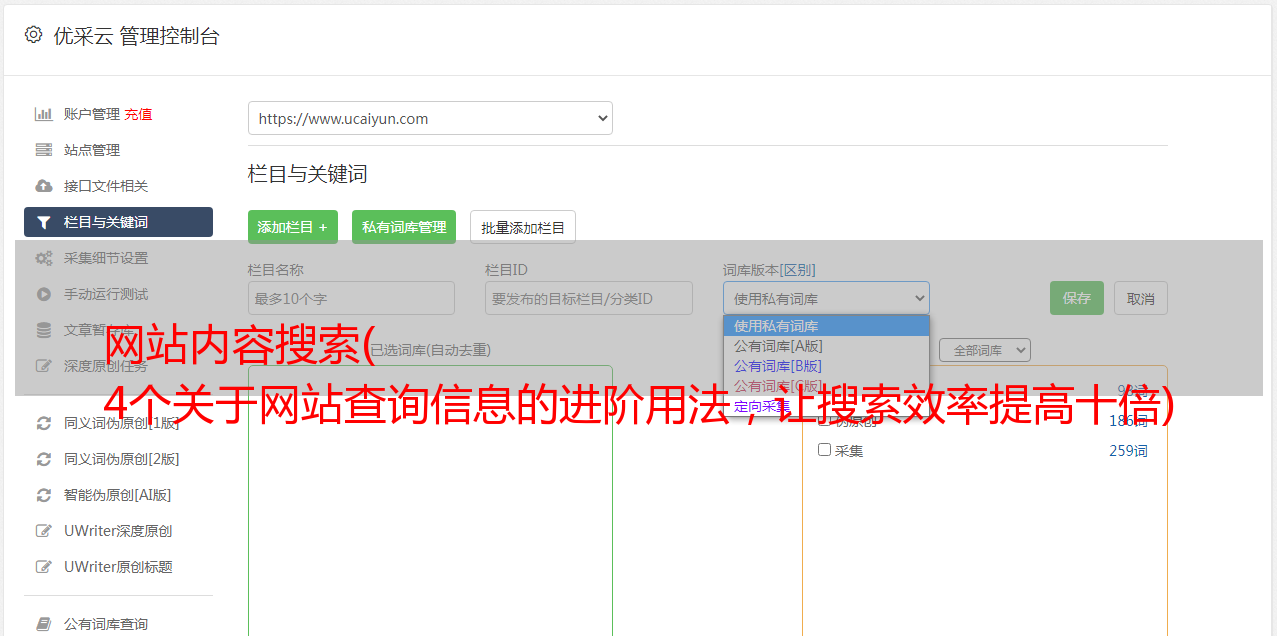
Task: Click the play icon of 手动运行测试
Action: coord(43,294)
